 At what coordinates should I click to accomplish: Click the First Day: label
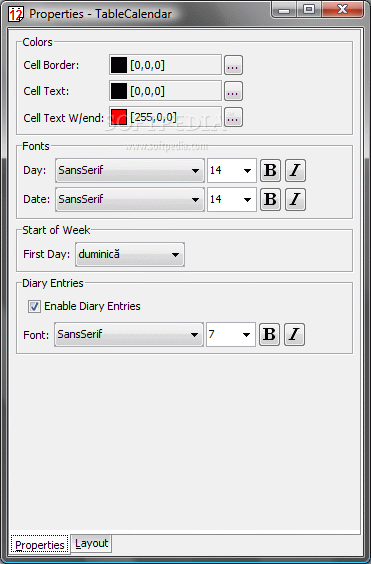tap(46, 254)
